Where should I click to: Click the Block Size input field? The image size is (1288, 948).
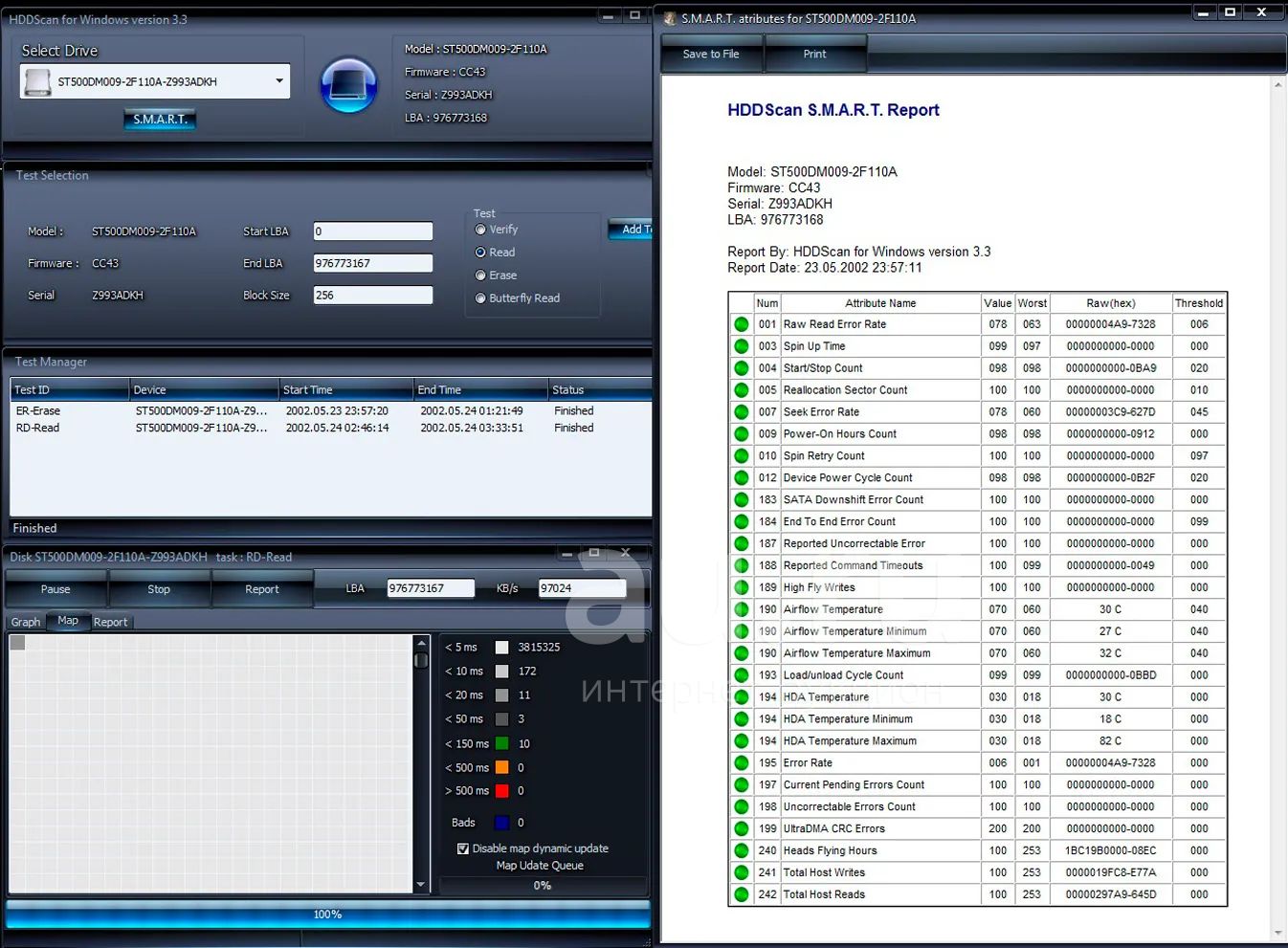point(373,296)
